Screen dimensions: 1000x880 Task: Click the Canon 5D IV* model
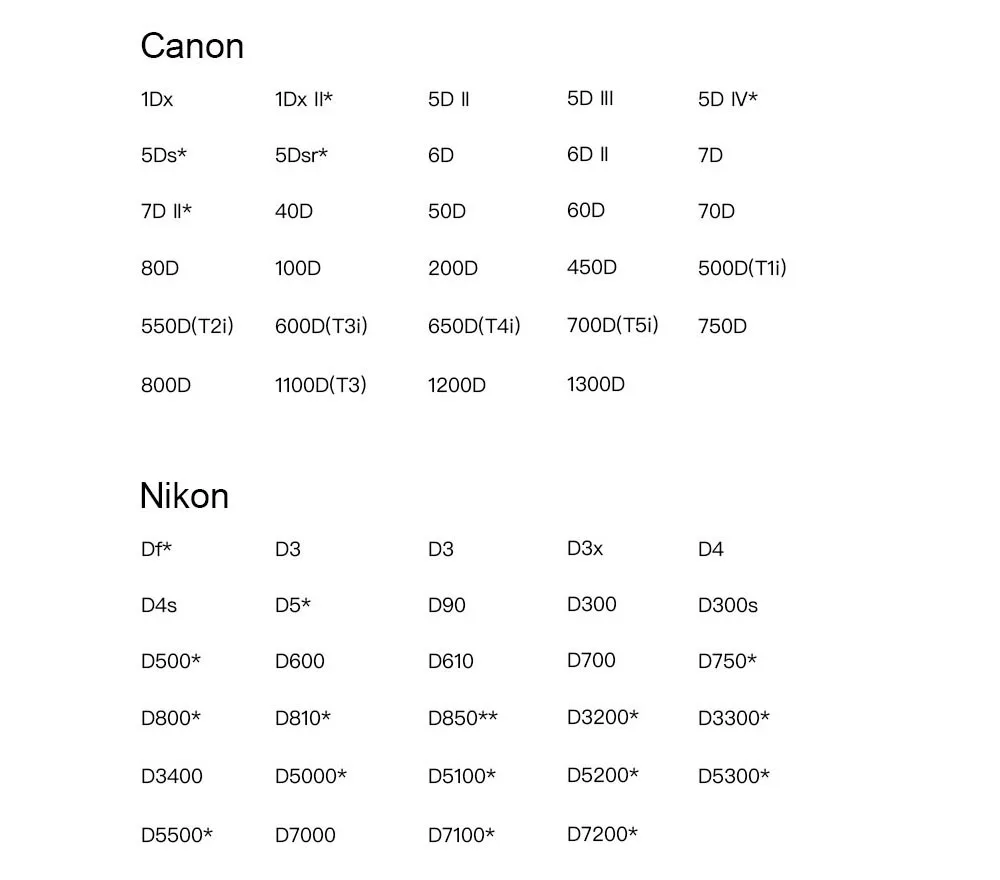coord(728,99)
